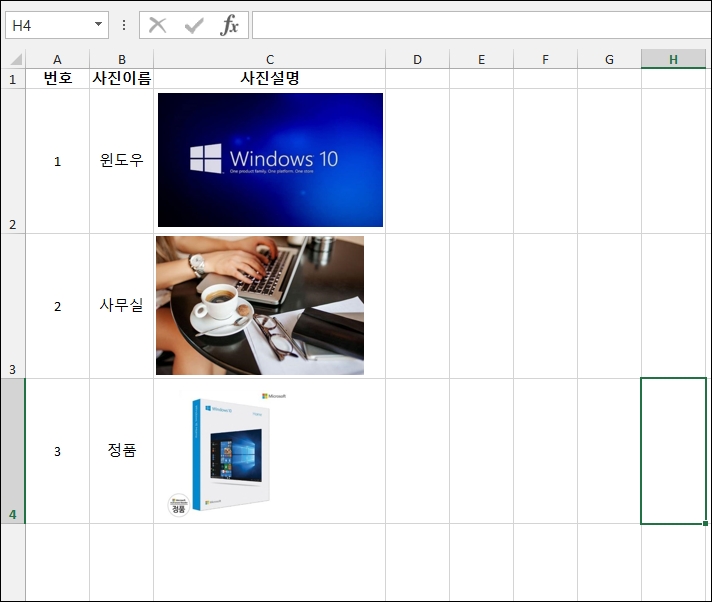Click cell A2 containing number 1
712x602 pixels.
click(x=57, y=161)
